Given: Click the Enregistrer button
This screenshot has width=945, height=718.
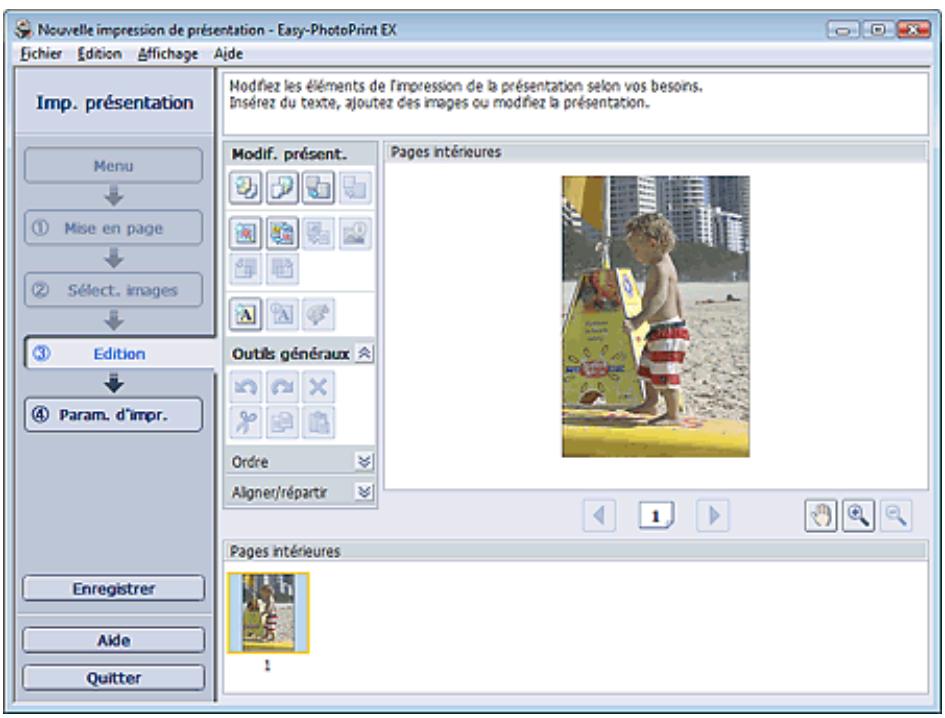Looking at the screenshot, I should click(113, 588).
